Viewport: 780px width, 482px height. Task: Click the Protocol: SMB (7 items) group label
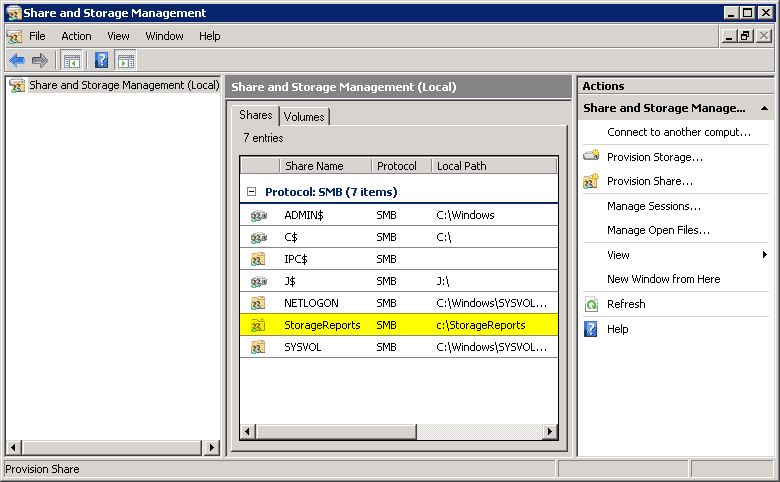[x=331, y=192]
